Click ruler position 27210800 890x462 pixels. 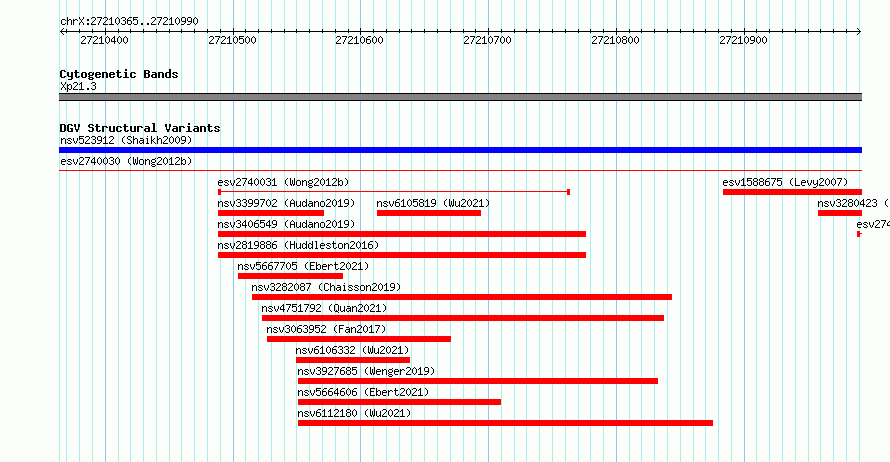[x=615, y=40]
